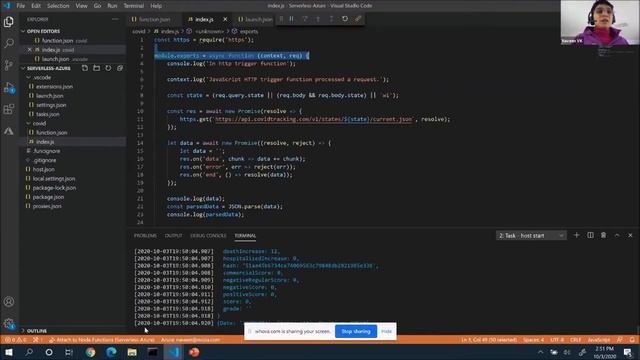Click Windows Start button

tap(9, 352)
